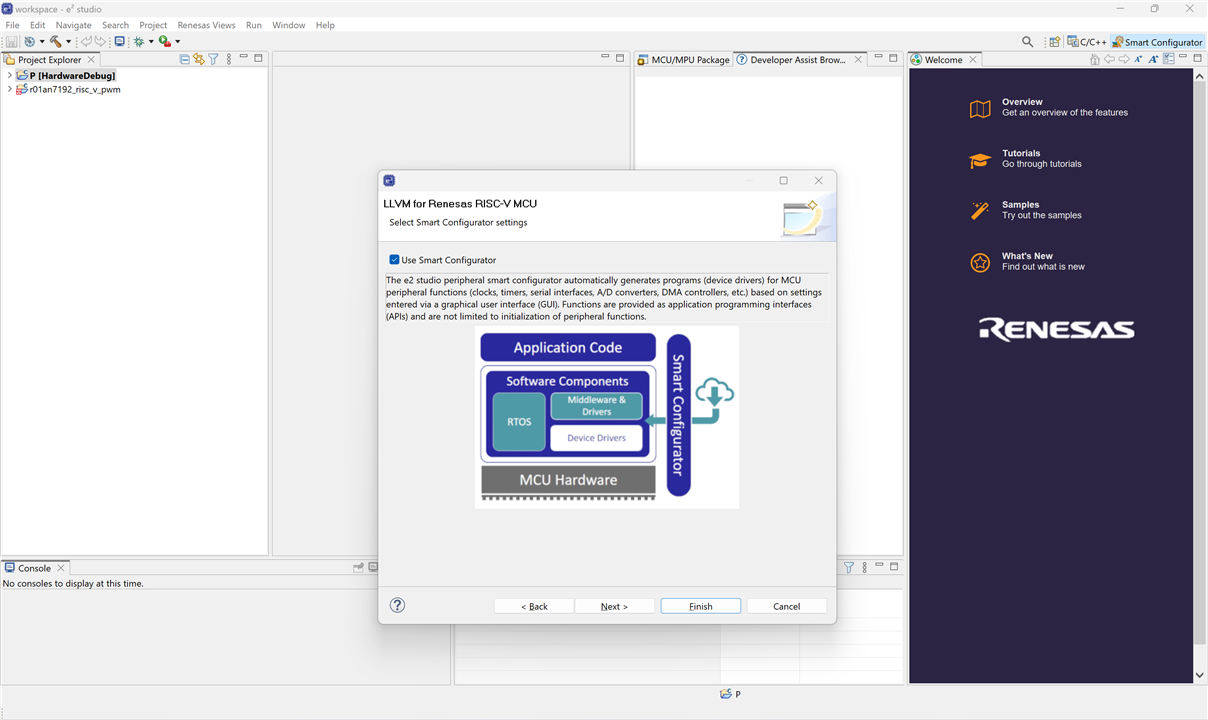The width and height of the screenshot is (1208, 720).
Task: Click the search magnifier in toolbar
Action: (x=1027, y=42)
